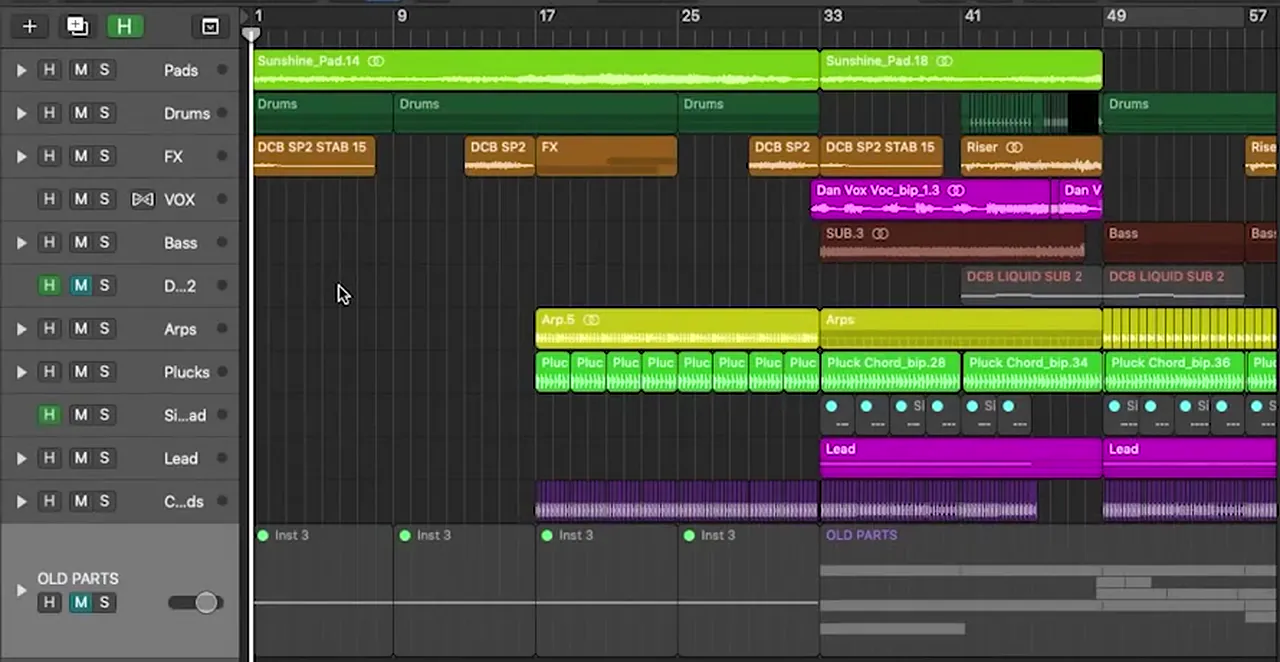Expand the Plucks track stack
The height and width of the screenshot is (662, 1280).
click(21, 372)
